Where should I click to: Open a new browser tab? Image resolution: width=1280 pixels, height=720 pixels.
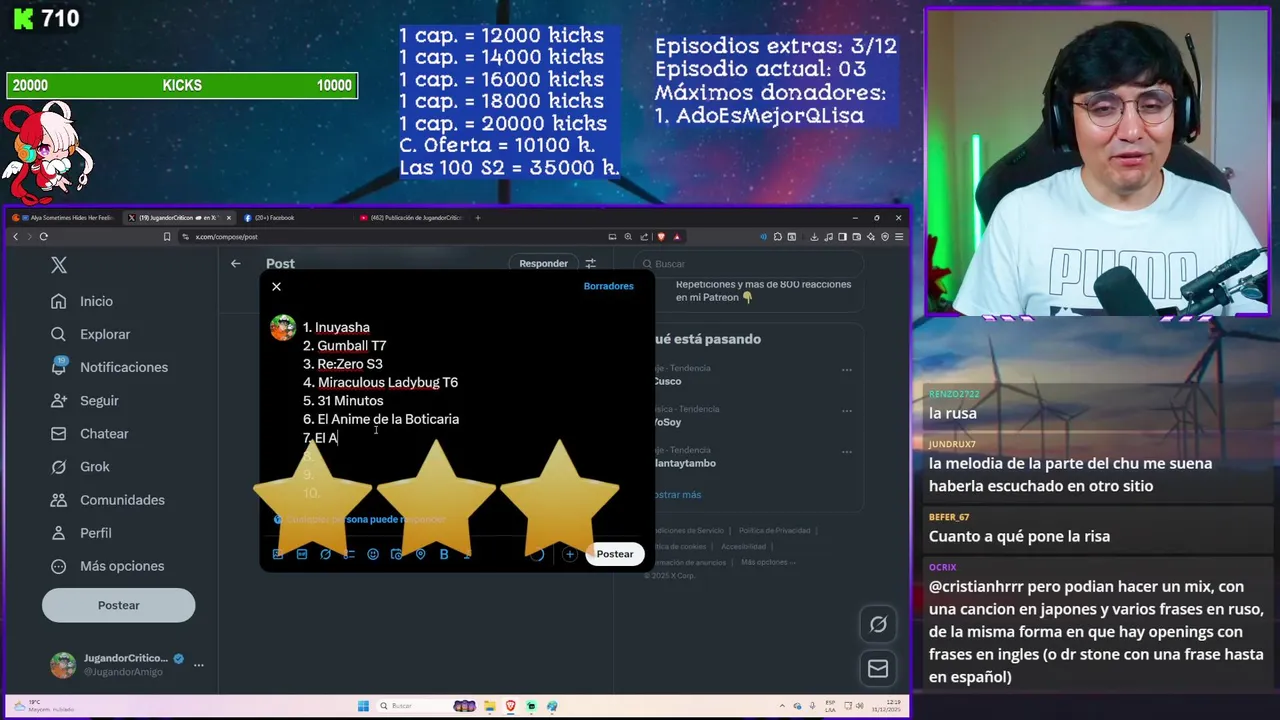click(477, 218)
